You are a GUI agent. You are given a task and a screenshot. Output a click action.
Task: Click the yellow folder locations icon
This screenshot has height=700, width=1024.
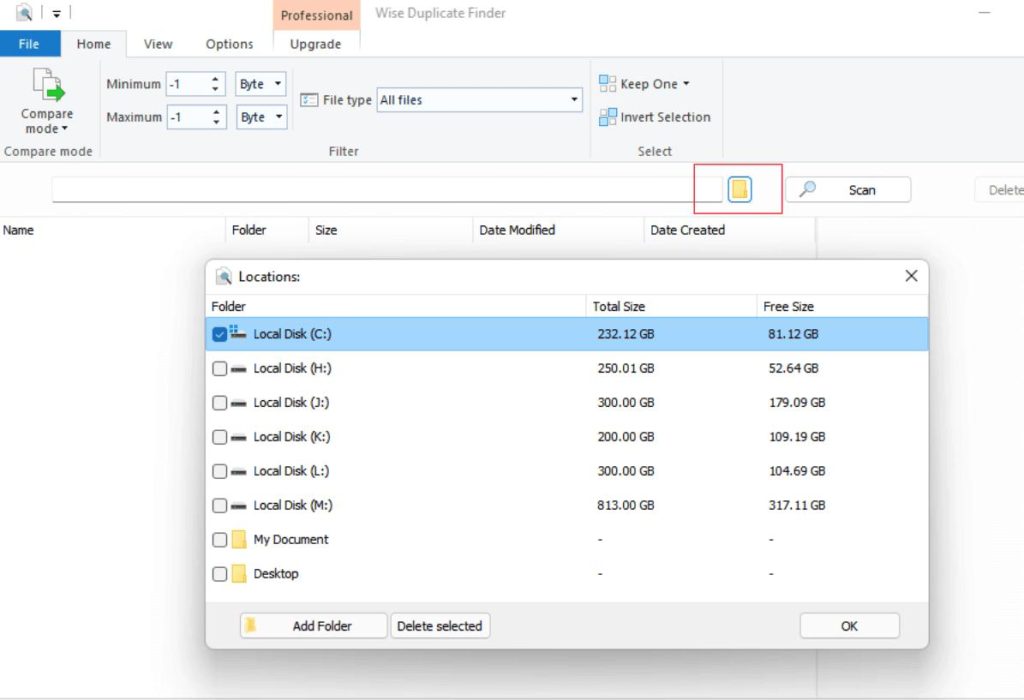tap(739, 189)
